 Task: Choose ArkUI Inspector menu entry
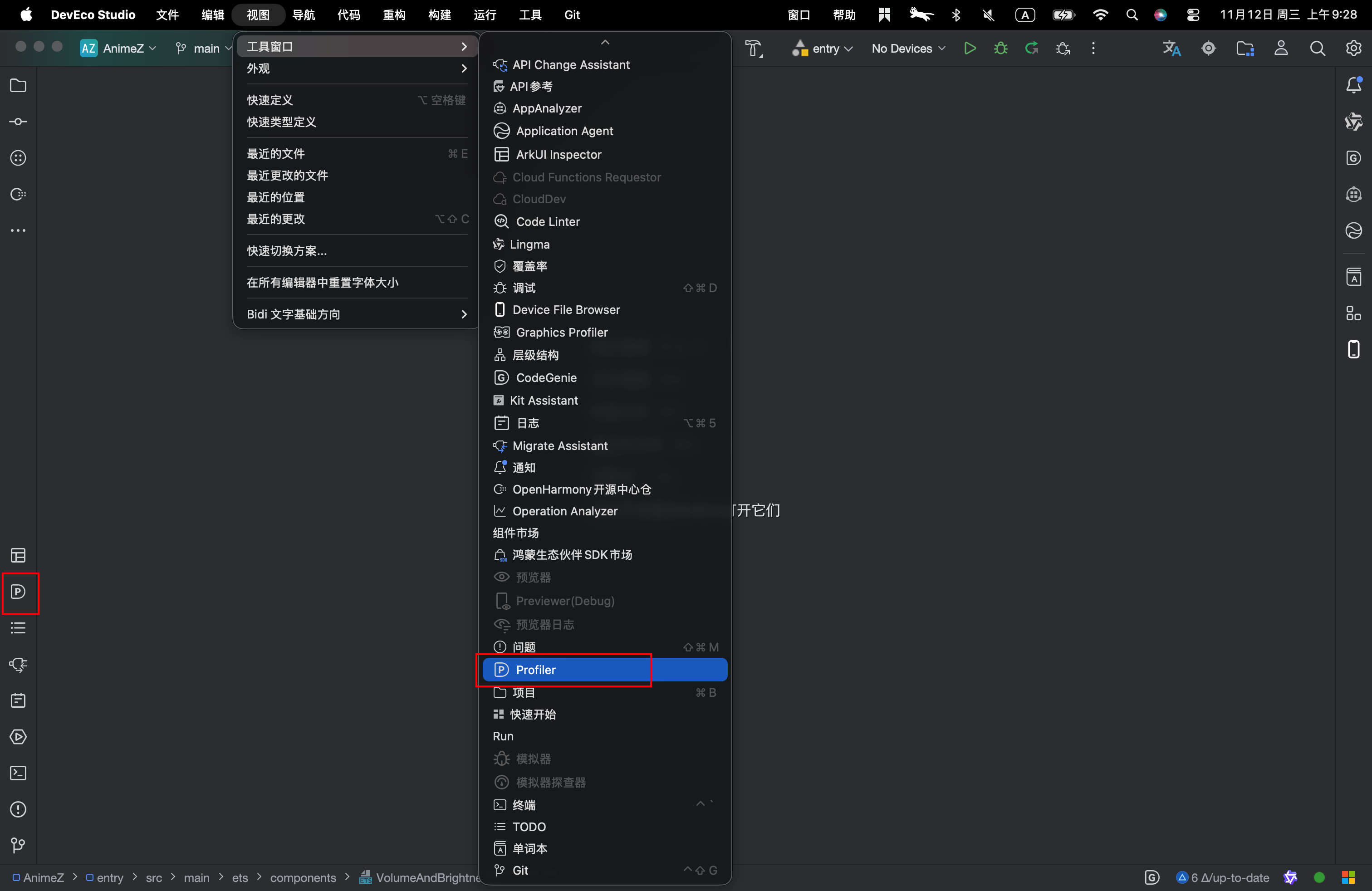click(x=558, y=154)
